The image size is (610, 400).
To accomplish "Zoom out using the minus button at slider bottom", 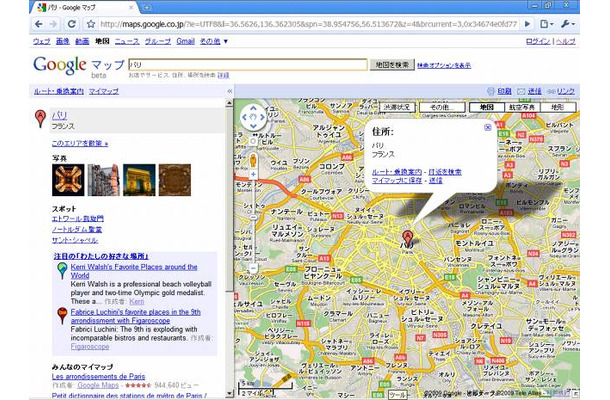I will point(253,268).
